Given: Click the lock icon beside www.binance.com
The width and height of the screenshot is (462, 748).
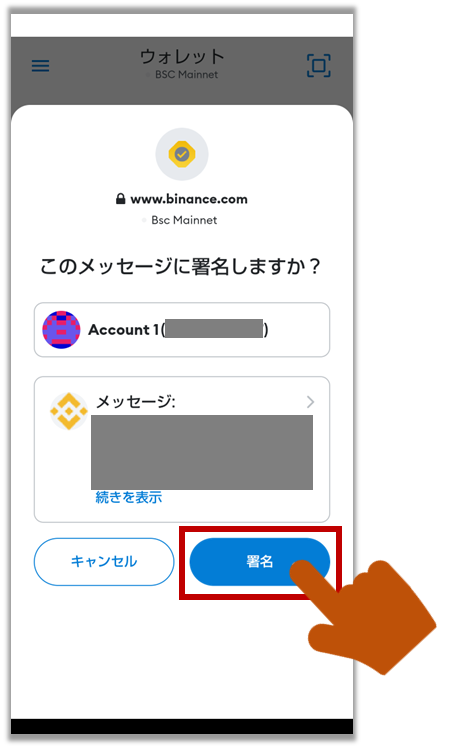Looking at the screenshot, I should pyautogui.click(x=121, y=199).
